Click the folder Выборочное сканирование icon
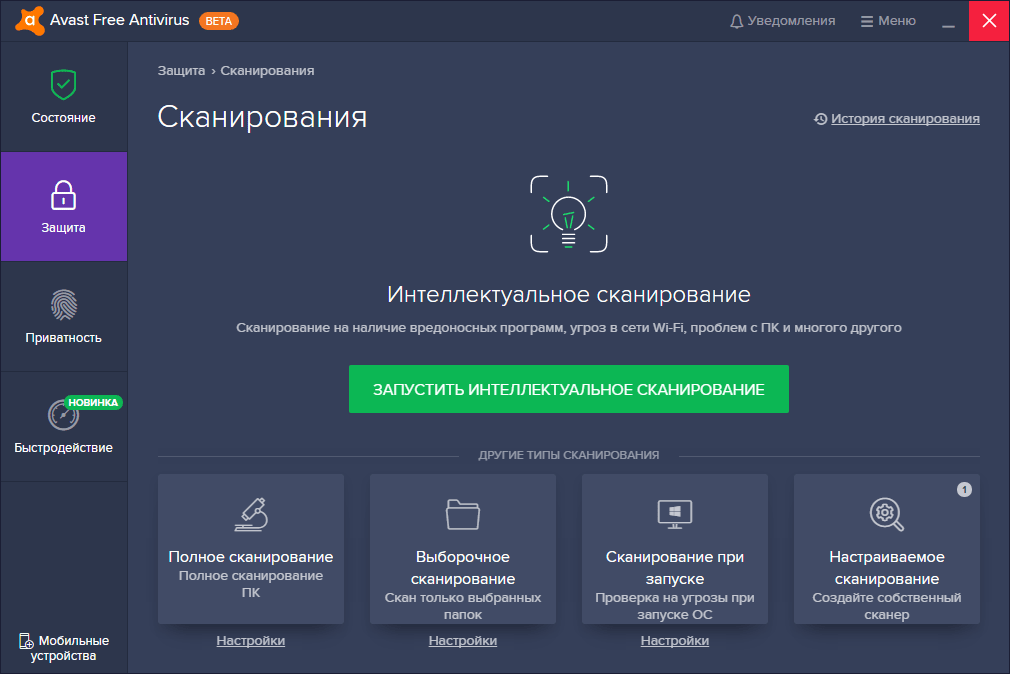The image size is (1010, 674). (x=463, y=514)
